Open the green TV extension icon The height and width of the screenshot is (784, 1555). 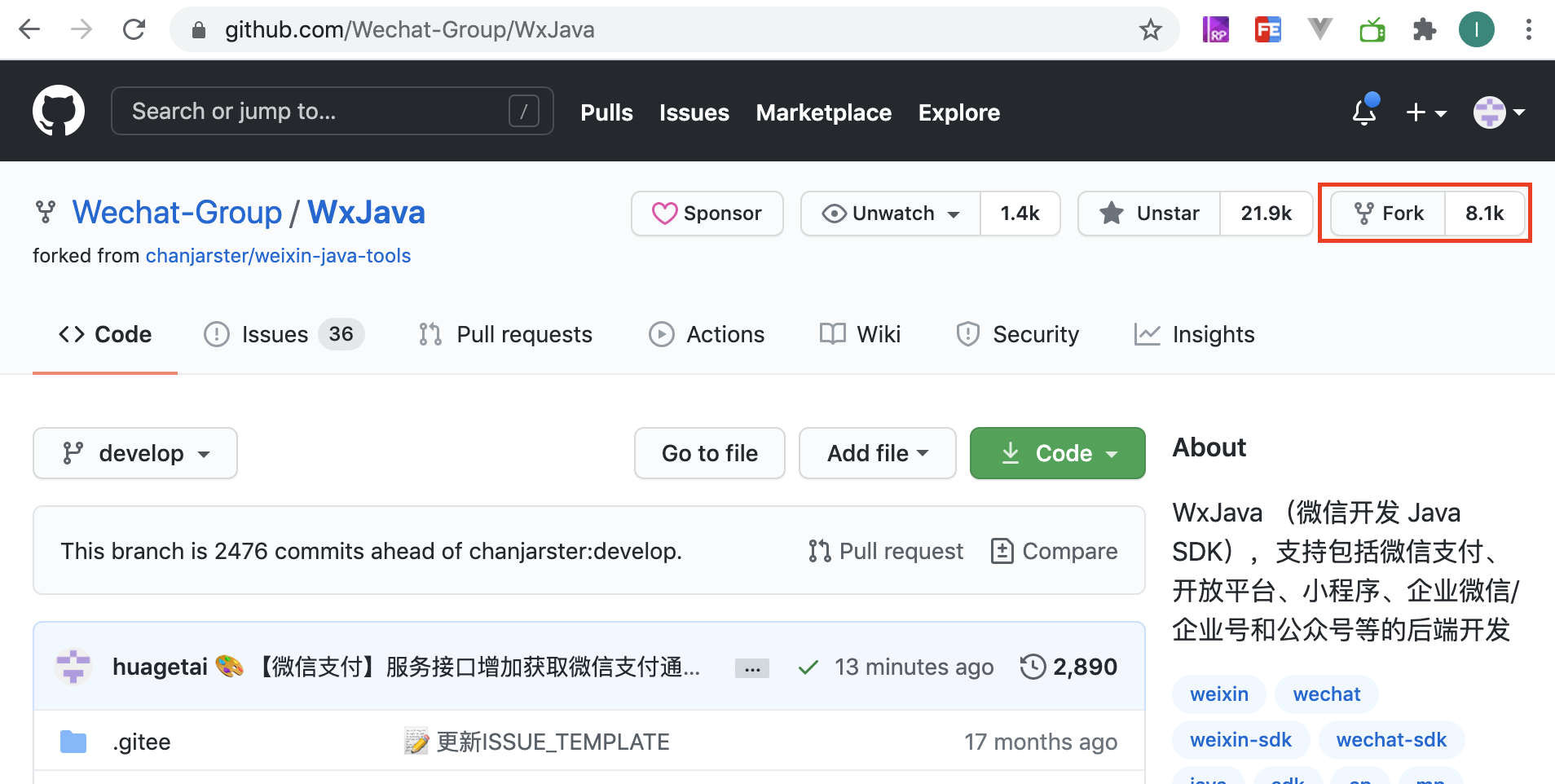point(1372,30)
